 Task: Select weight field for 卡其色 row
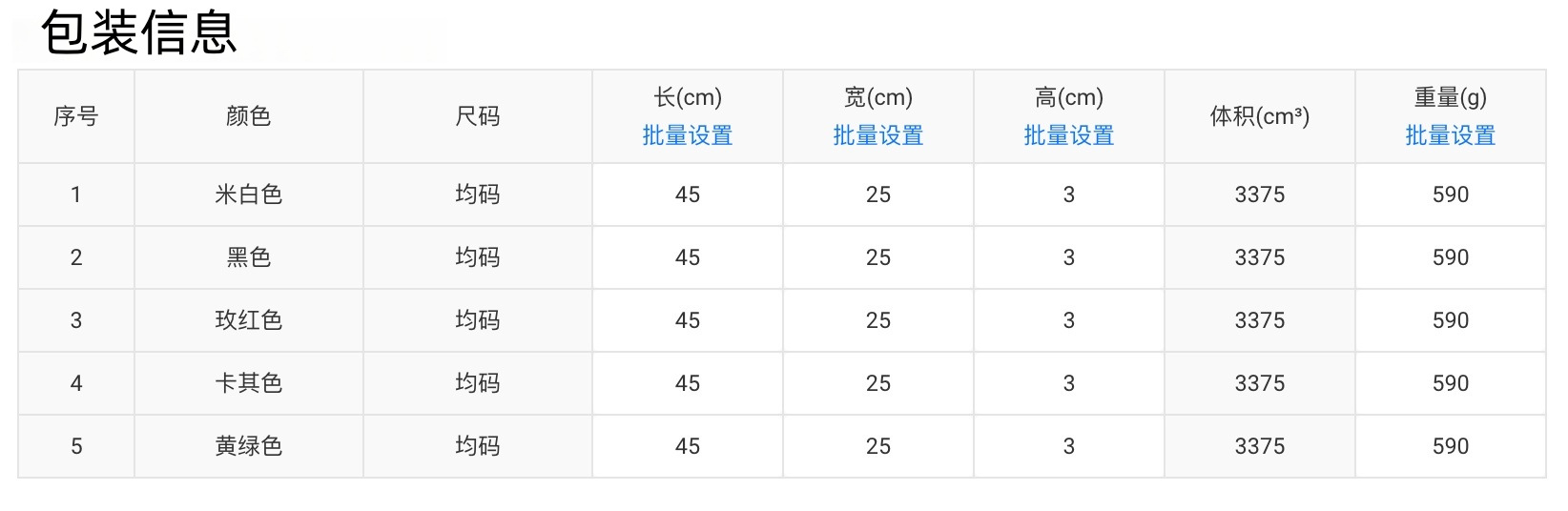[1451, 383]
